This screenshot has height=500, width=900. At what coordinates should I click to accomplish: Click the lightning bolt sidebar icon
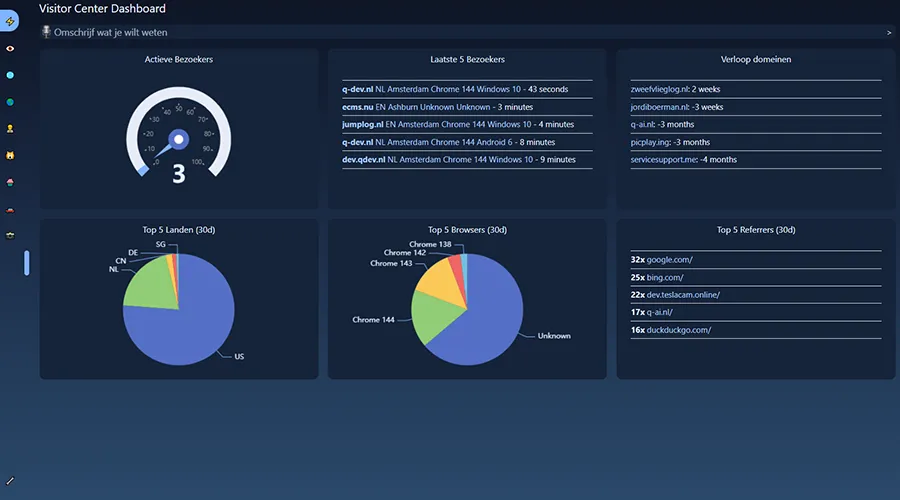(x=10, y=21)
